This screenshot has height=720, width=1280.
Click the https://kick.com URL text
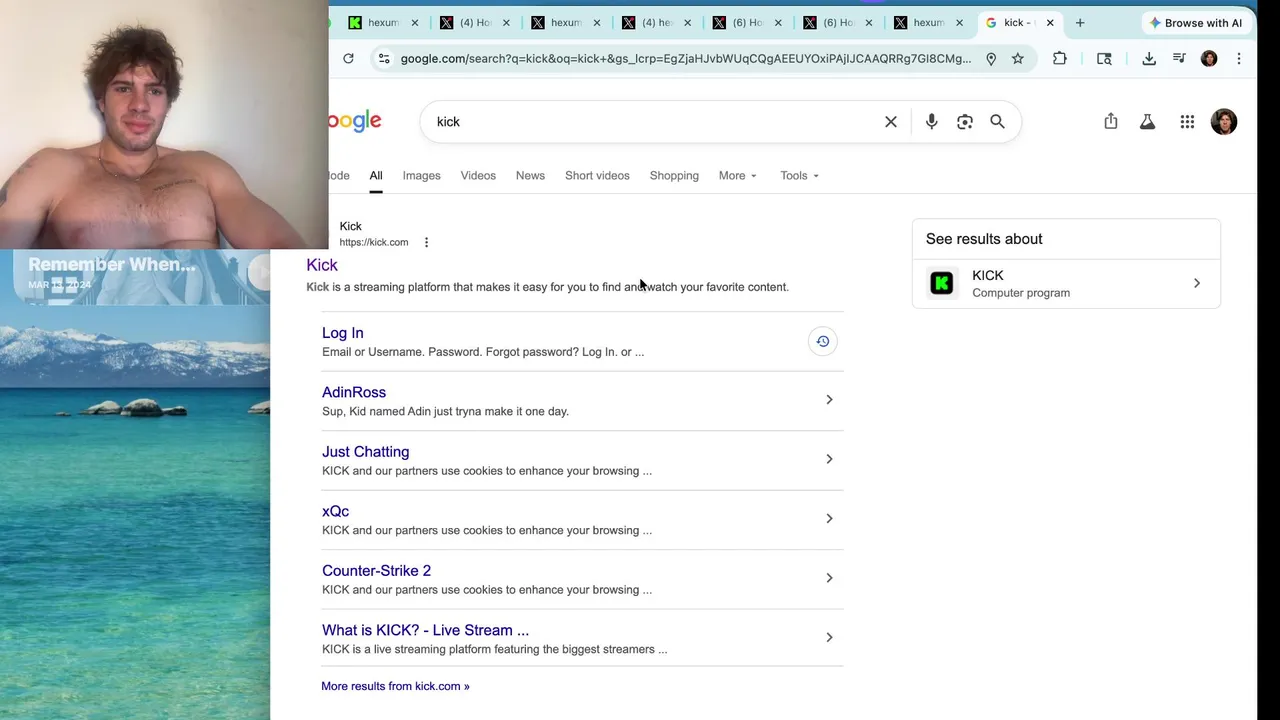(374, 242)
